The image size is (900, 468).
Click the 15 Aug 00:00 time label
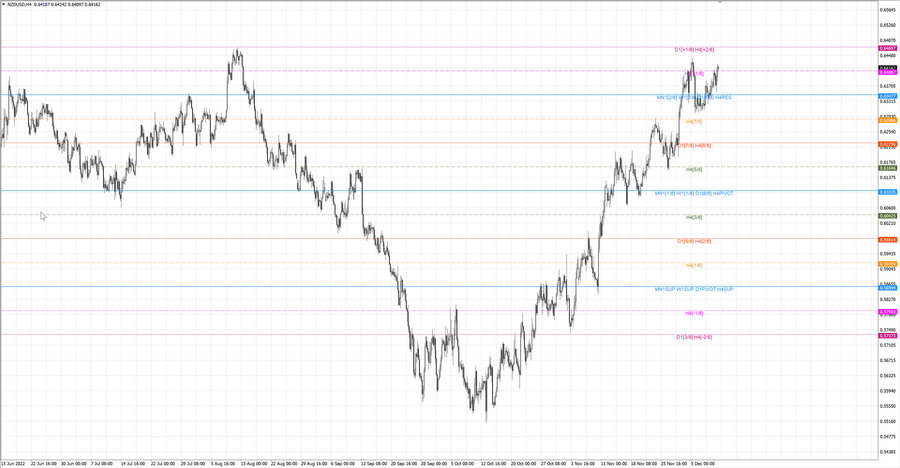(x=254, y=463)
